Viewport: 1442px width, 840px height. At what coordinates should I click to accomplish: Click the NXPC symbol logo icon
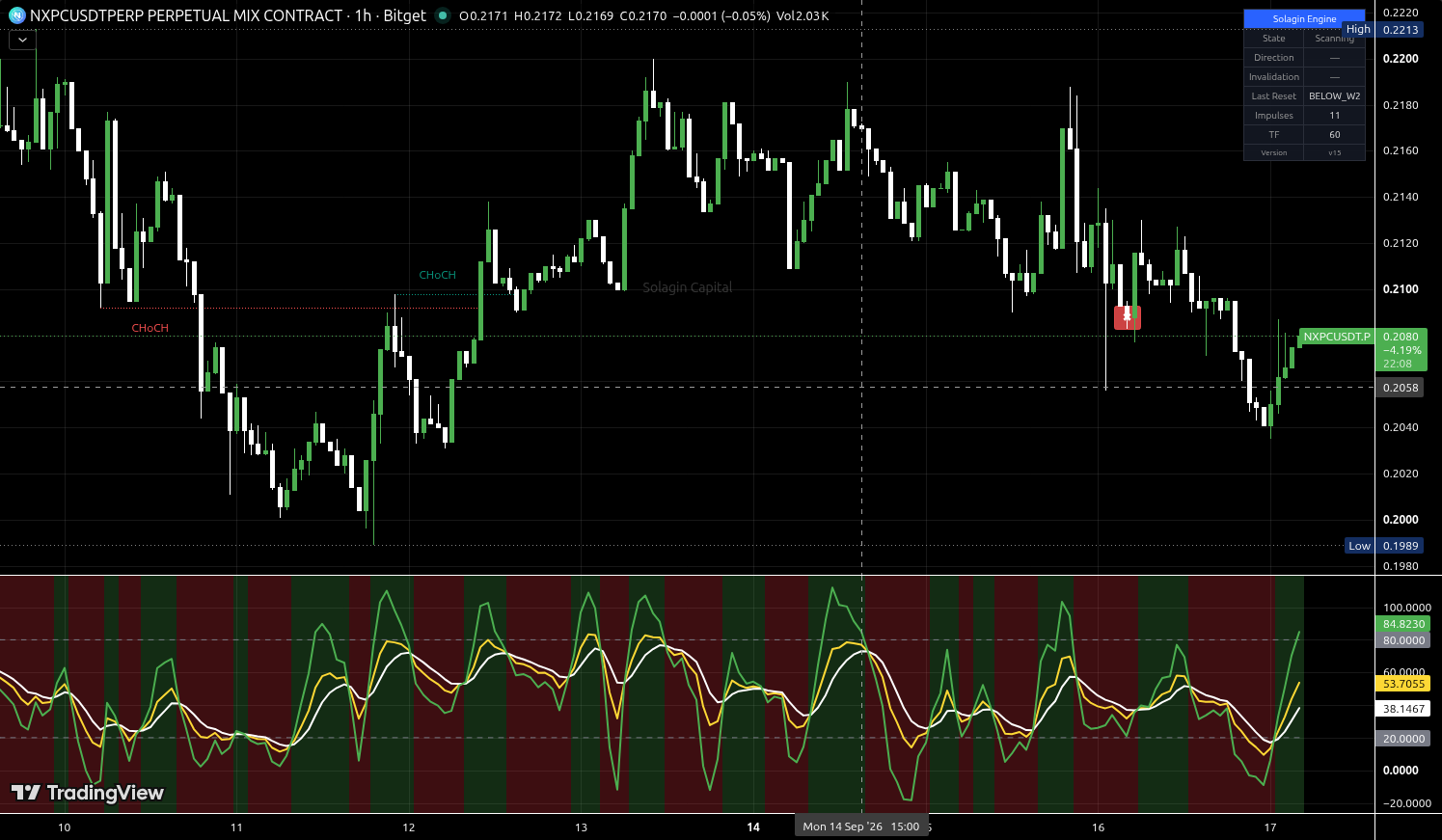click(16, 15)
